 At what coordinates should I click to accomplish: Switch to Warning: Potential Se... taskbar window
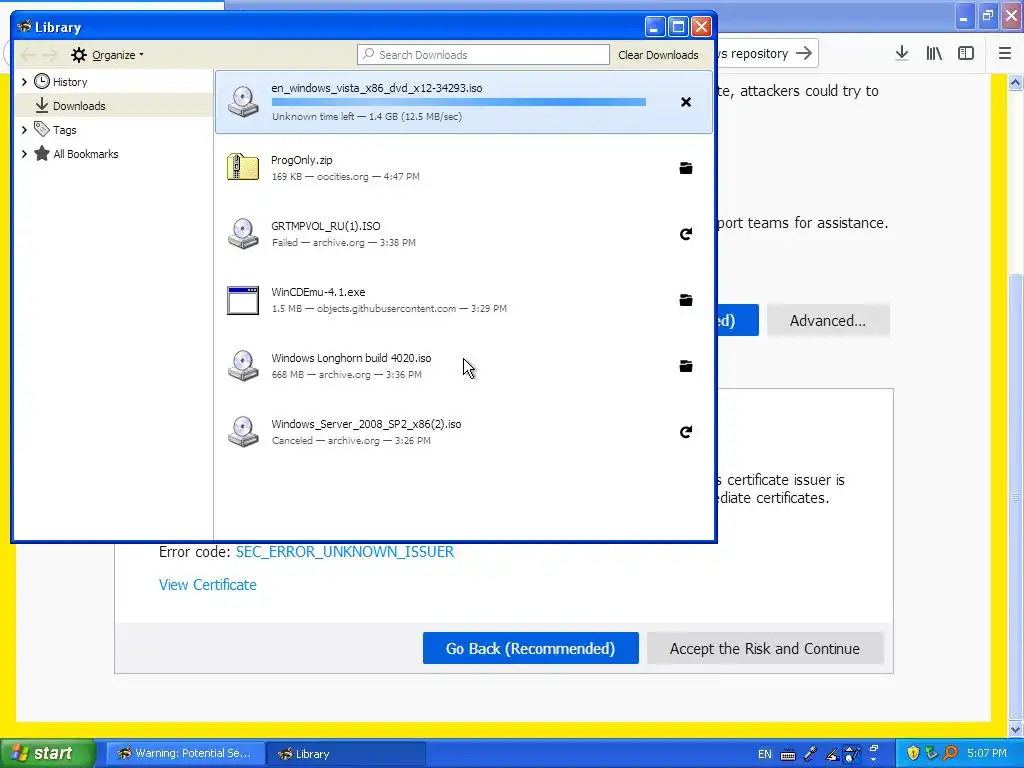pos(185,754)
